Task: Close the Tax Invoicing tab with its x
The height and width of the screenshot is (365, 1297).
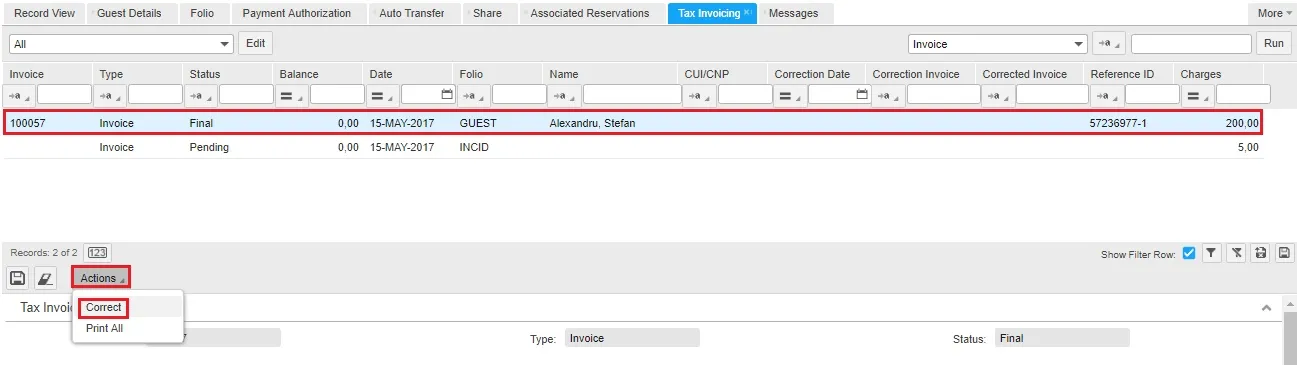Action: tap(746, 13)
